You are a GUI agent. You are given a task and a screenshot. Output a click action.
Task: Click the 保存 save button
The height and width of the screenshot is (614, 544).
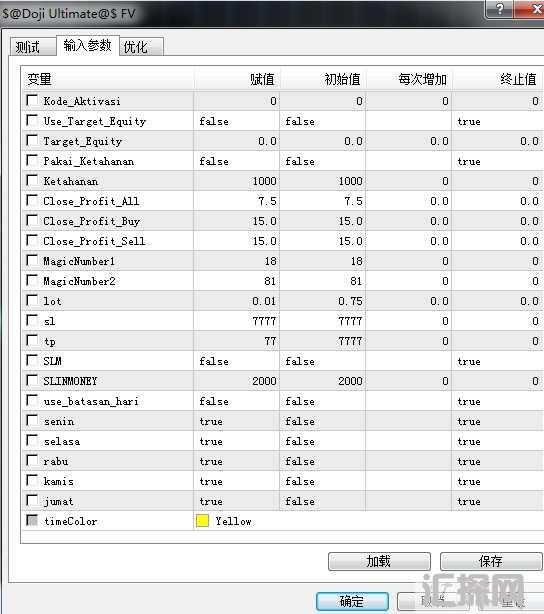coord(491,562)
